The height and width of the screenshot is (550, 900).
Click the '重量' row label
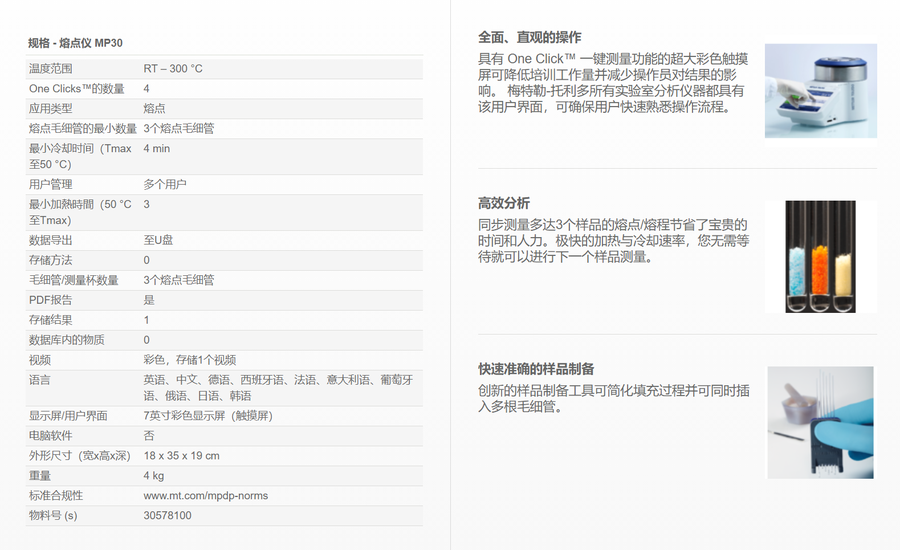coord(40,475)
